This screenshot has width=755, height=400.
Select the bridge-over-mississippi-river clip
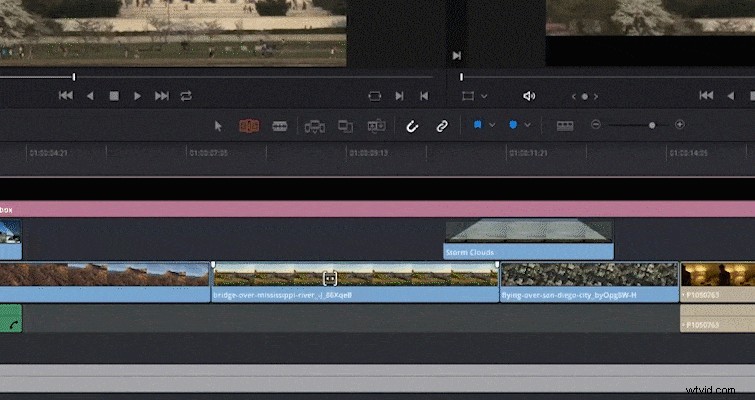(355, 282)
